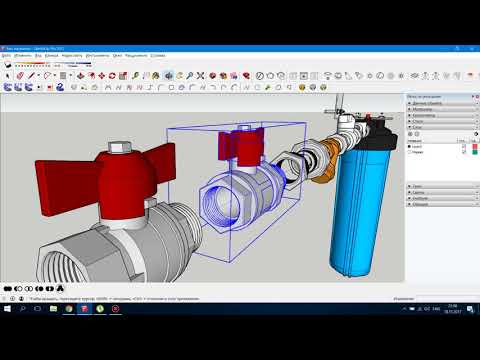Click the Delete Layer minus icon
This screenshot has width=480, height=360.
click(x=417, y=134)
